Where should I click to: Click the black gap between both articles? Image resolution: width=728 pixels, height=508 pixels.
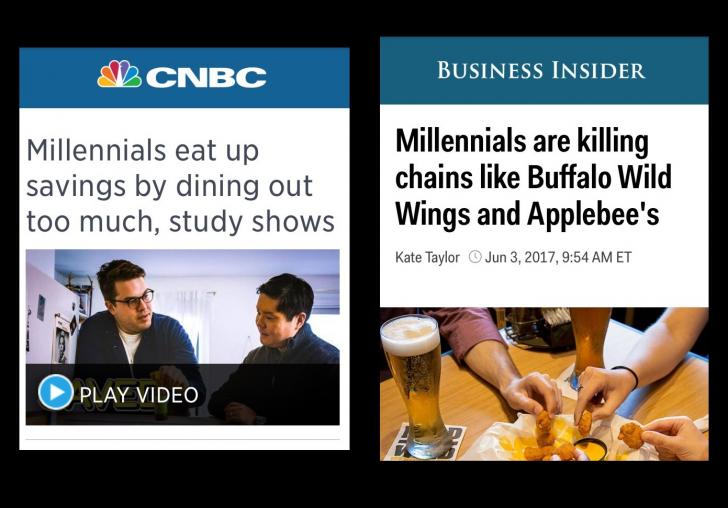tap(364, 250)
